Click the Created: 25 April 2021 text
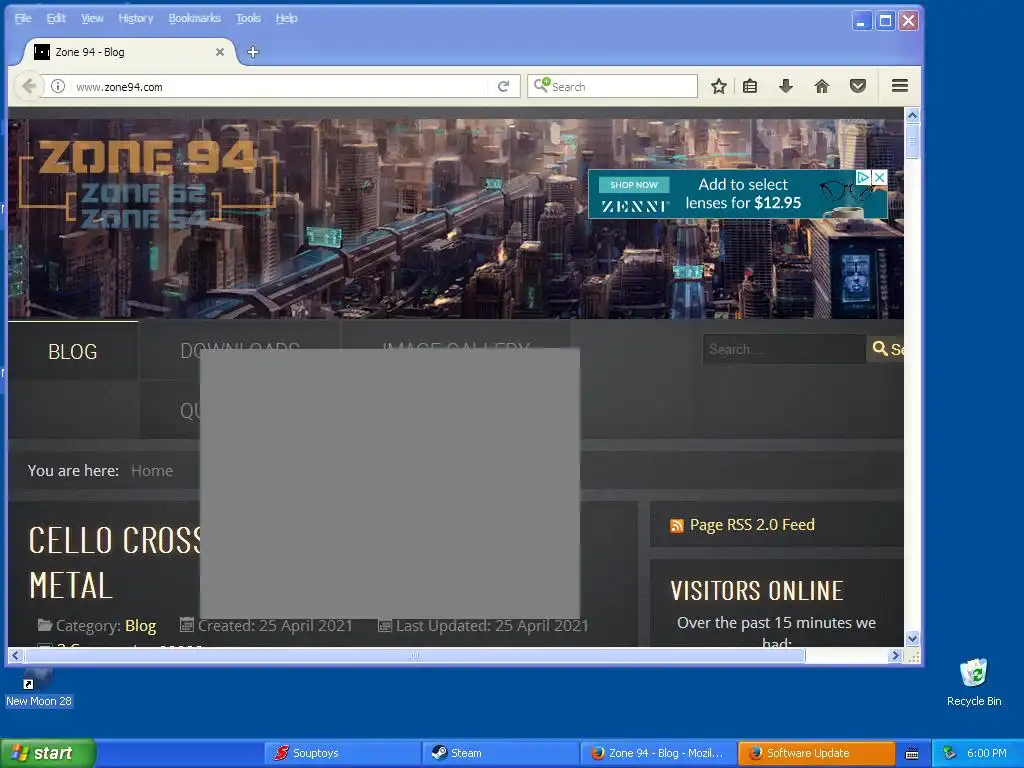This screenshot has width=1024, height=768. coord(275,626)
